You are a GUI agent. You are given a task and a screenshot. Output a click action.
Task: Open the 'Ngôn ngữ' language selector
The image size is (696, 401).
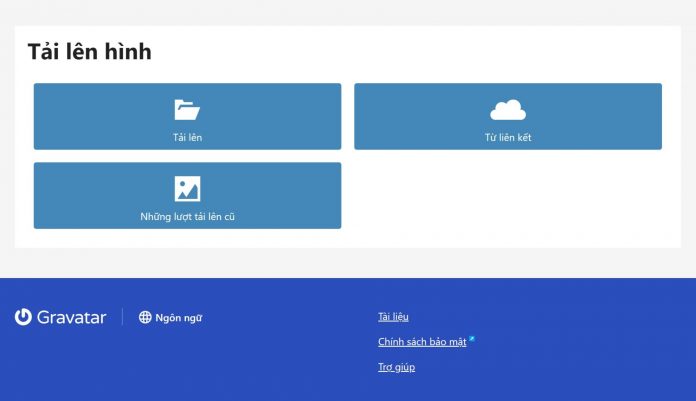pyautogui.click(x=178, y=317)
